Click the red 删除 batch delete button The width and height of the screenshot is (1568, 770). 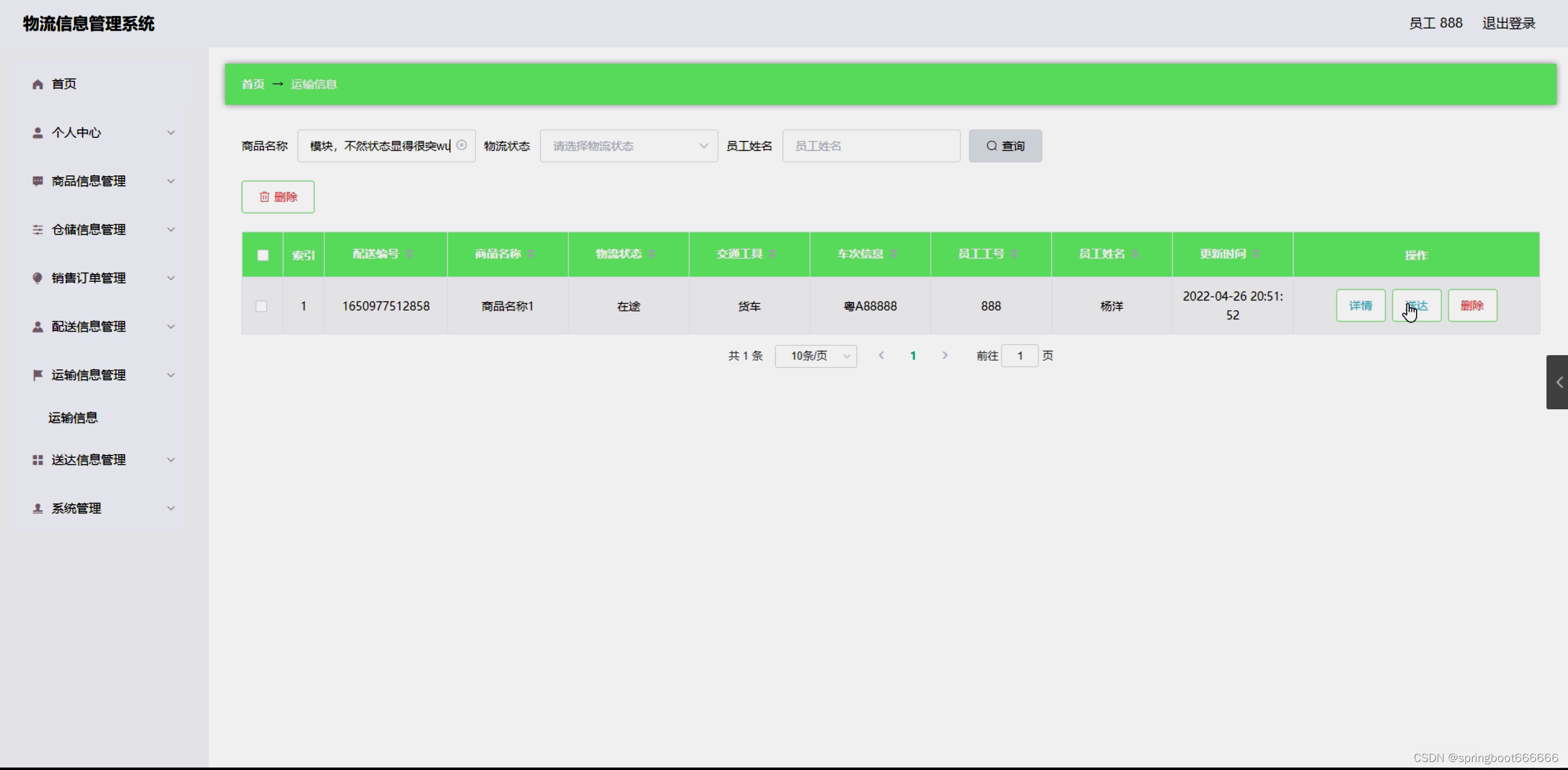[278, 197]
